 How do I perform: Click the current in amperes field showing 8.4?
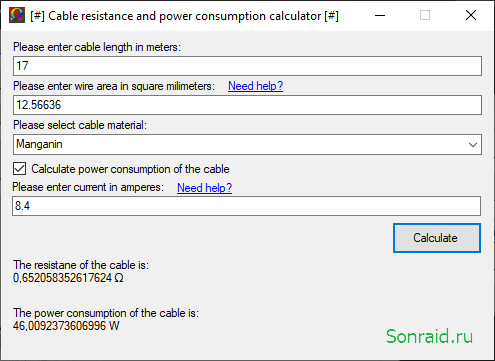(246, 206)
